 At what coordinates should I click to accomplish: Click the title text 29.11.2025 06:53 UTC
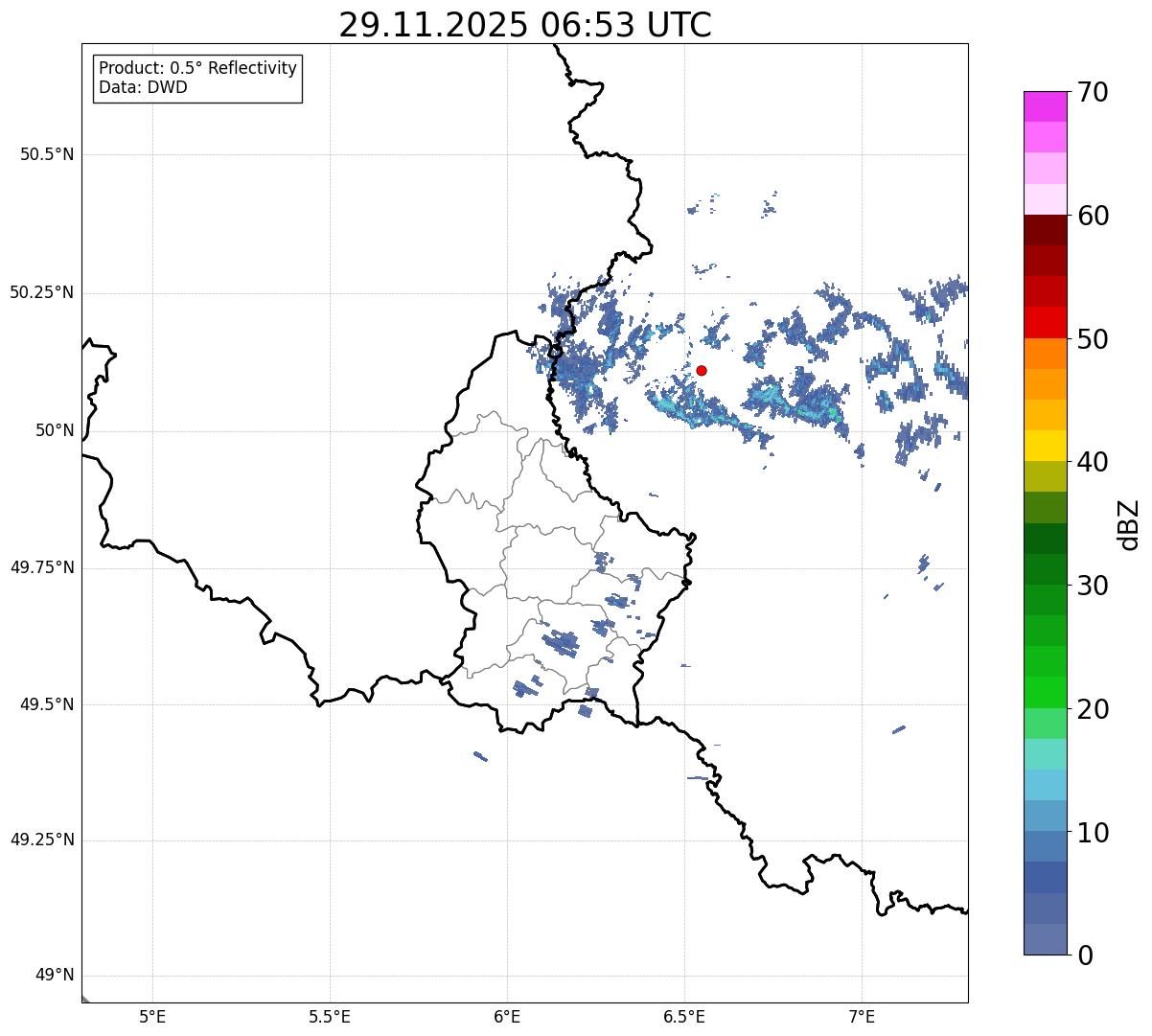(x=525, y=25)
